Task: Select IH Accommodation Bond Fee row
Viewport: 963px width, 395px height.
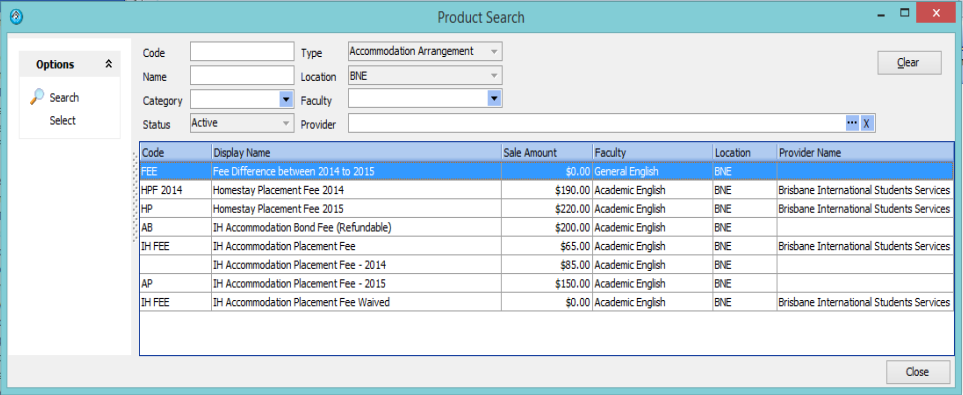Action: coord(547,227)
